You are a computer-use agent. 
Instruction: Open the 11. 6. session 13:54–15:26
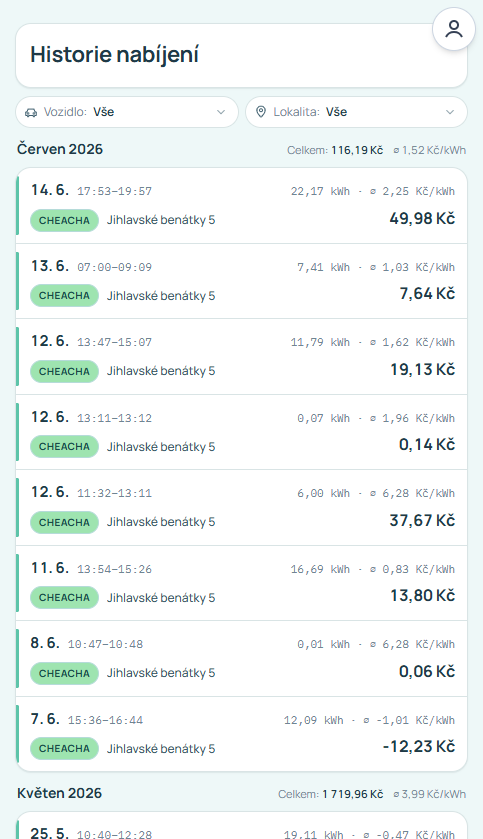point(242,583)
